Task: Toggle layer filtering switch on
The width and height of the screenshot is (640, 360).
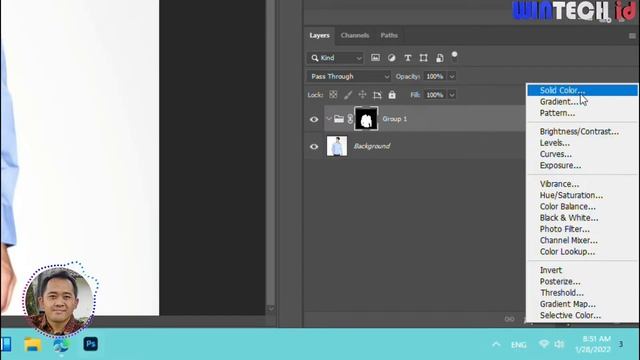Action: pos(454,57)
